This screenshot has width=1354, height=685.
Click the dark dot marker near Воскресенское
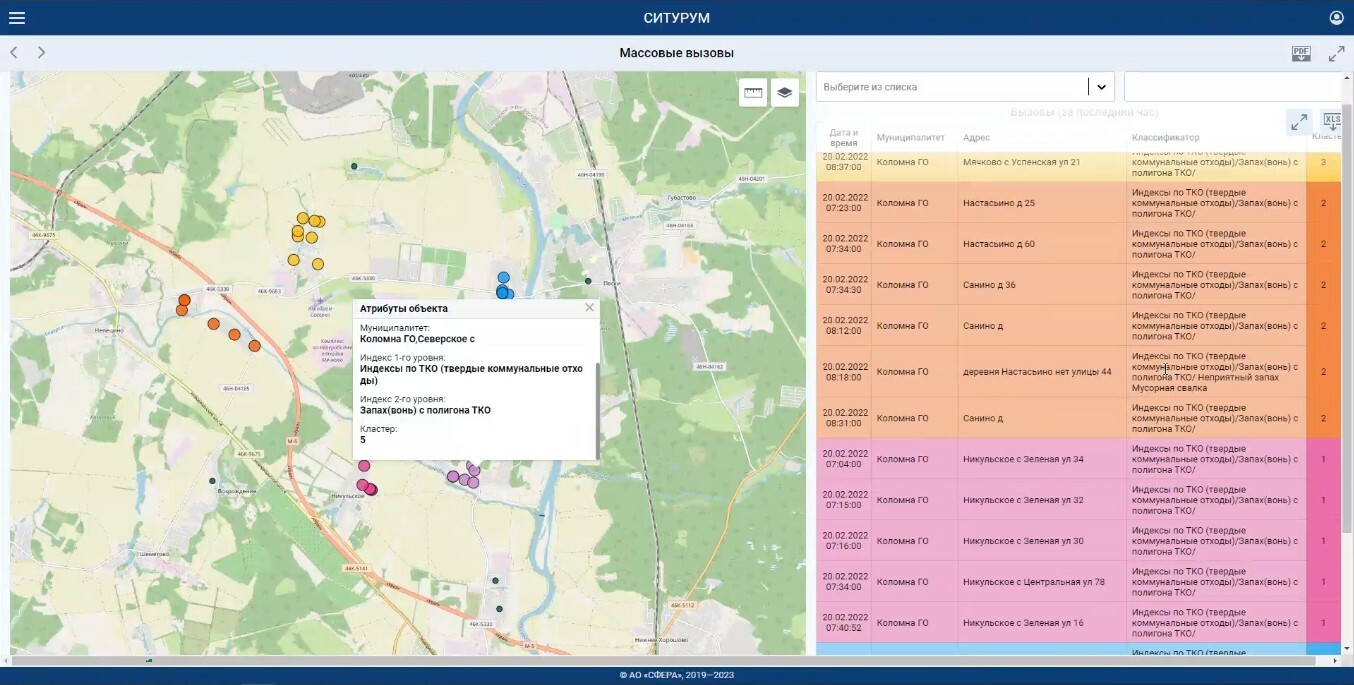tap(212, 481)
